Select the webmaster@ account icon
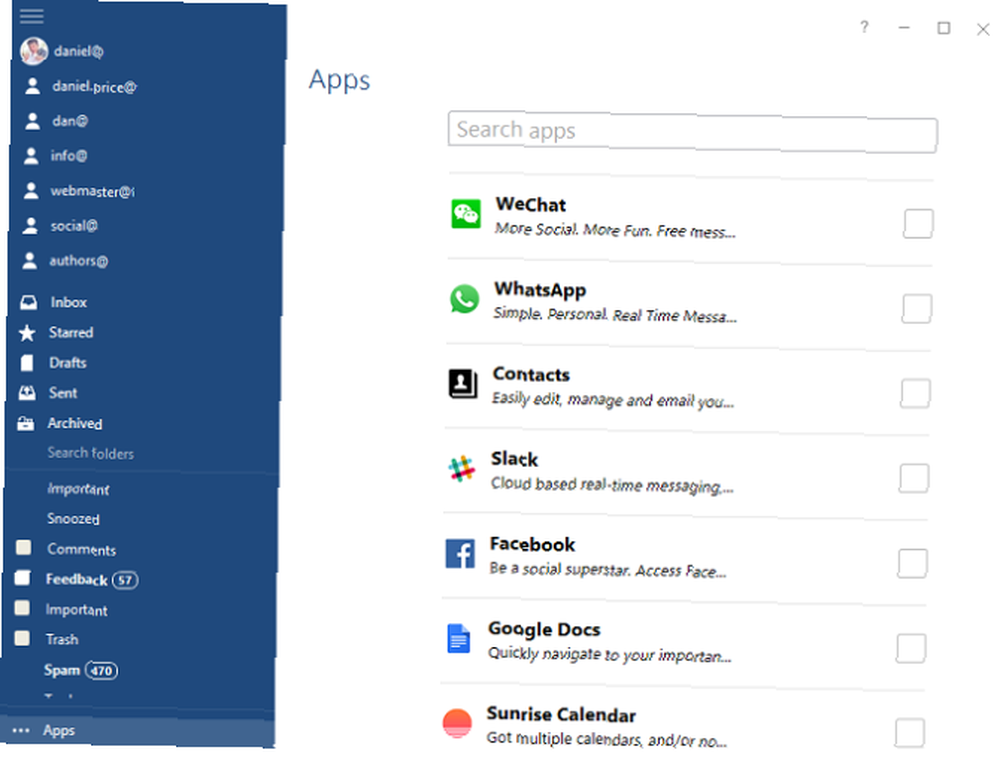The image size is (1000, 762). pos(31,191)
